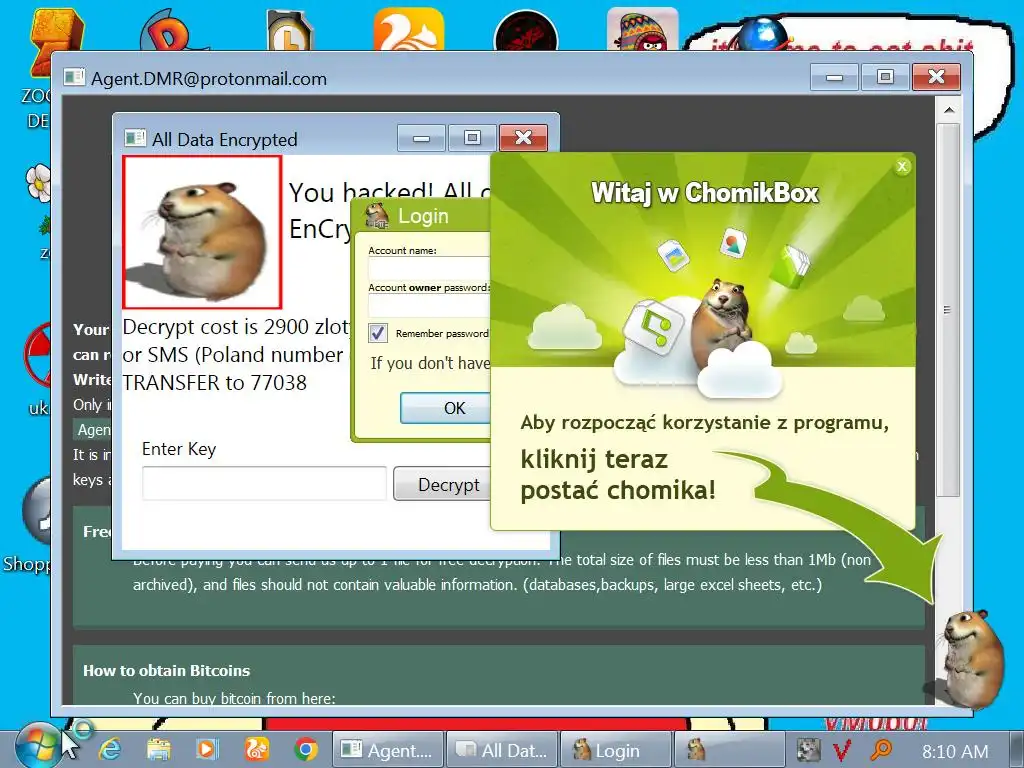Open the globe desktop shortcut at top
Viewport: 1024px width, 768px height.
[x=761, y=34]
